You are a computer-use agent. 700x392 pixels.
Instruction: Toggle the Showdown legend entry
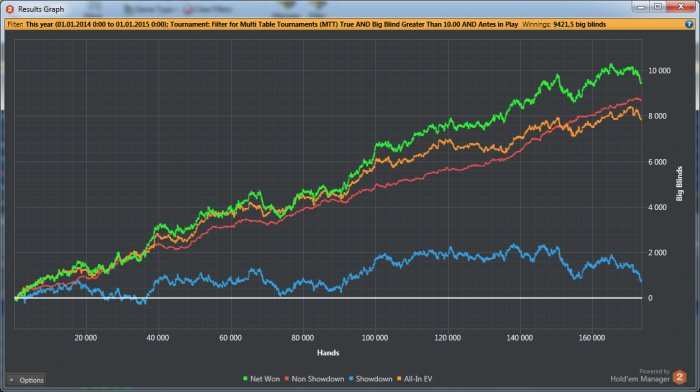point(371,379)
